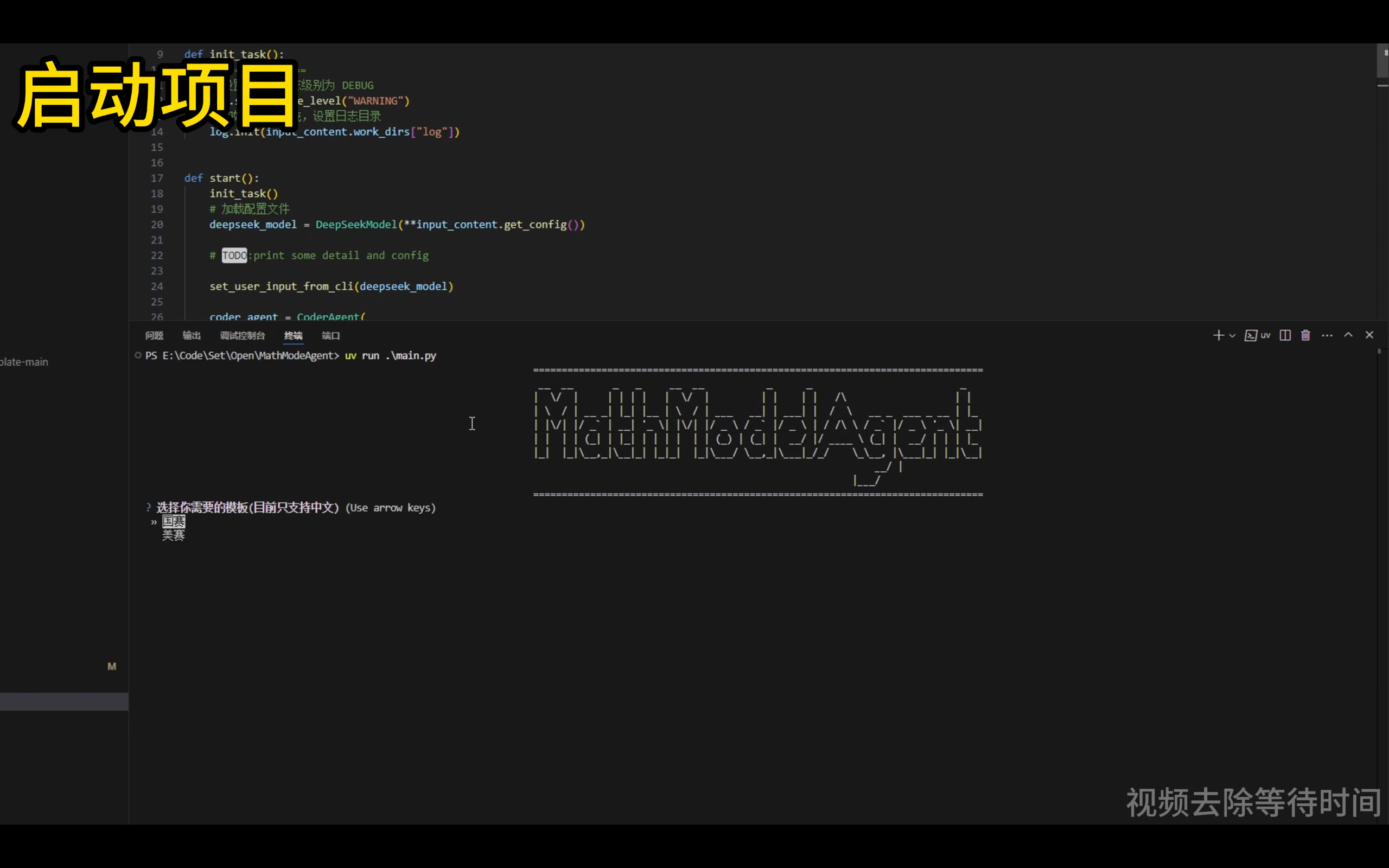The height and width of the screenshot is (868, 1389).
Task: Switch to the 输出 tab
Action: 191,335
